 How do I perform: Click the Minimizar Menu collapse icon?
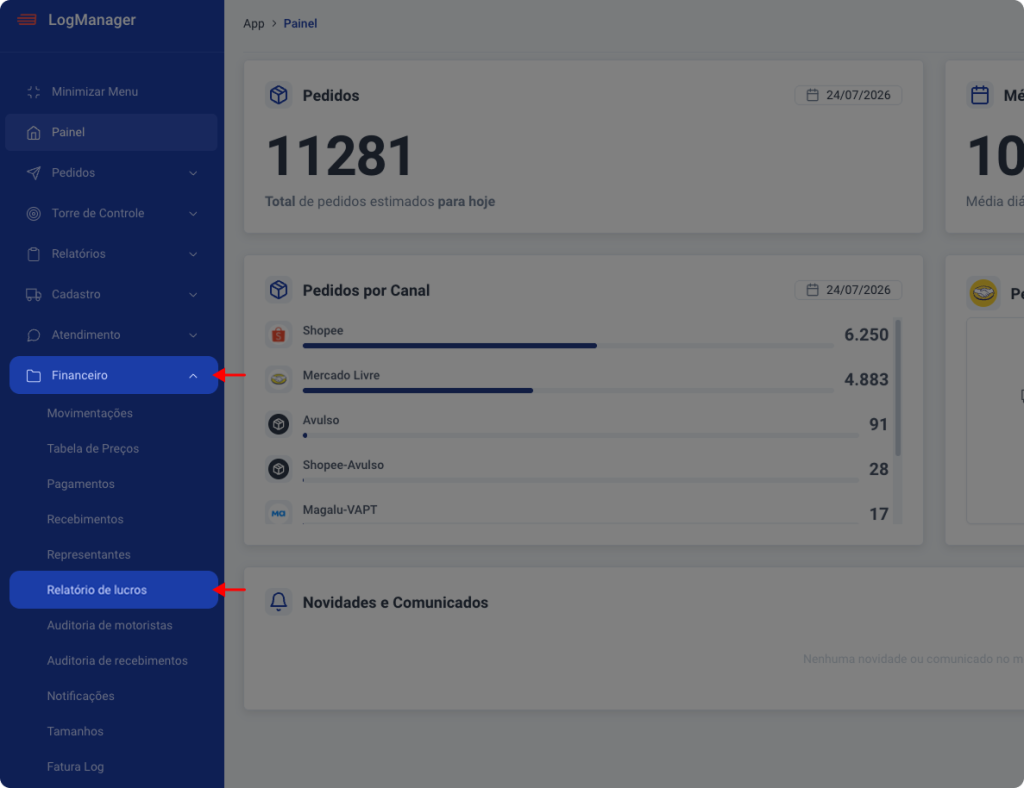[33, 92]
